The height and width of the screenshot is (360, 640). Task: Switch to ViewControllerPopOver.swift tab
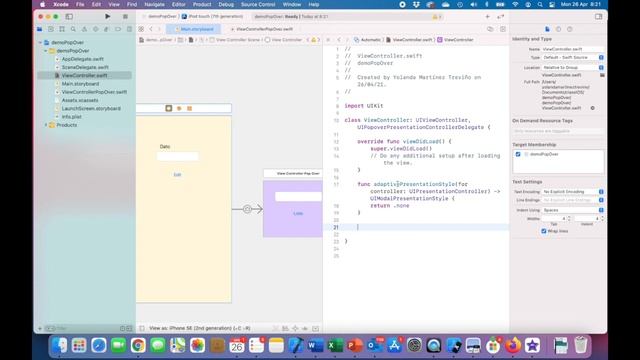point(262,29)
